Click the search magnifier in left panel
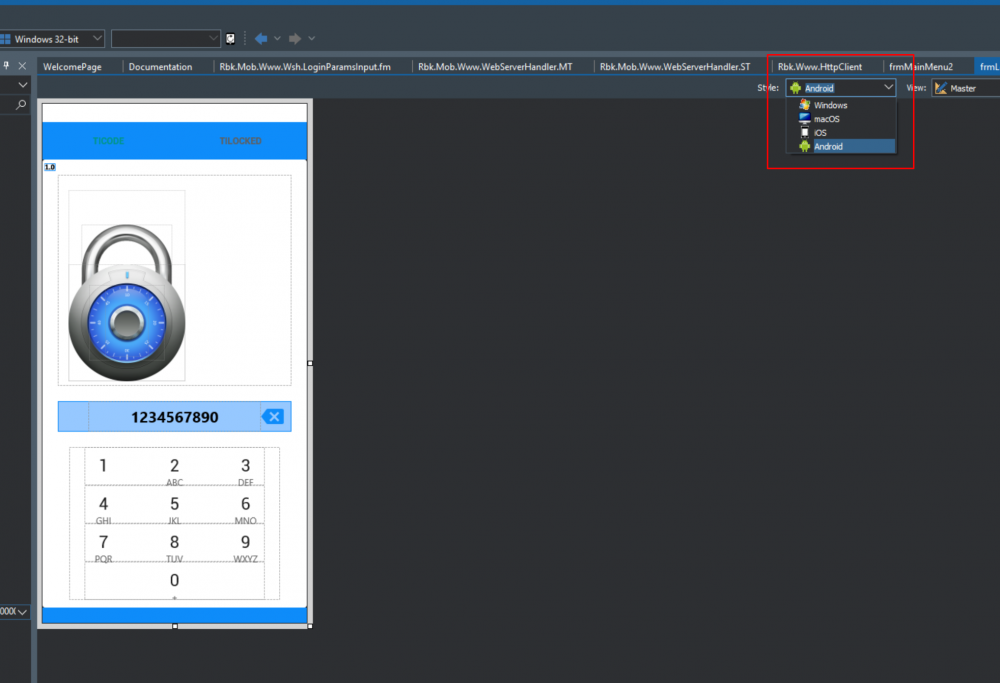This screenshot has width=1000, height=683. [21, 105]
